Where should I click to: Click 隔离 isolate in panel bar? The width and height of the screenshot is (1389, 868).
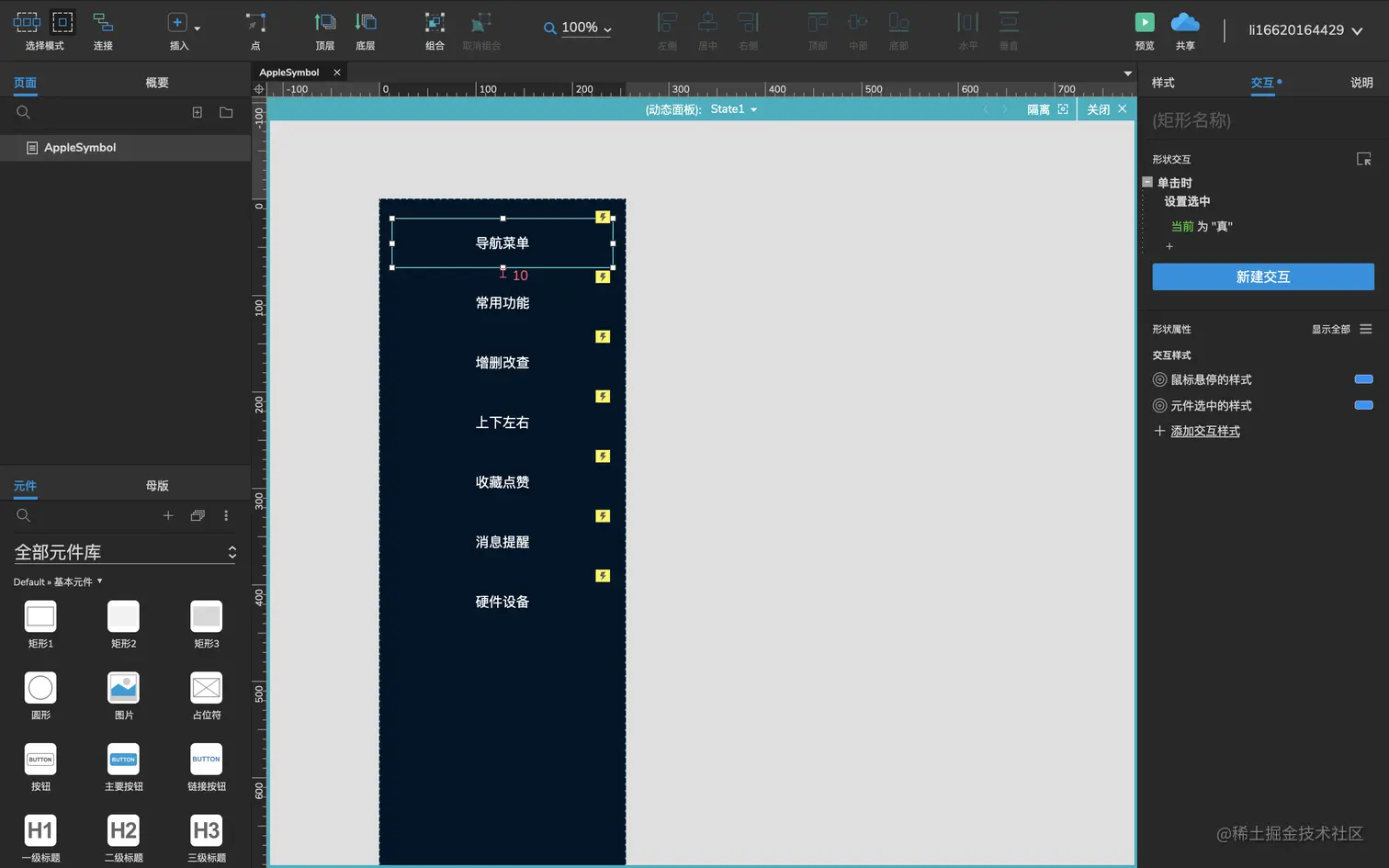(1047, 109)
